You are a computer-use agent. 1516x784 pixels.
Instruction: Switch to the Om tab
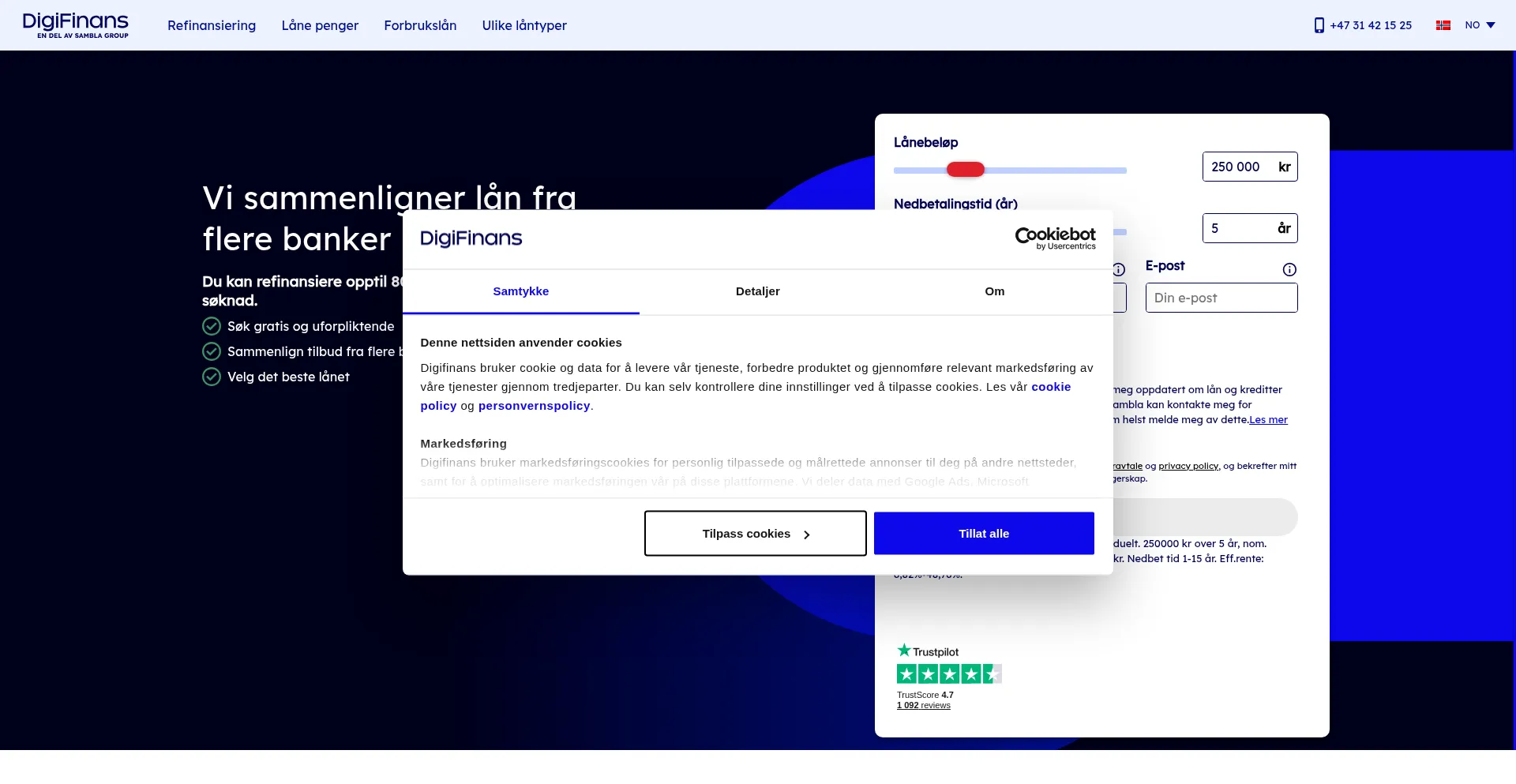(995, 291)
